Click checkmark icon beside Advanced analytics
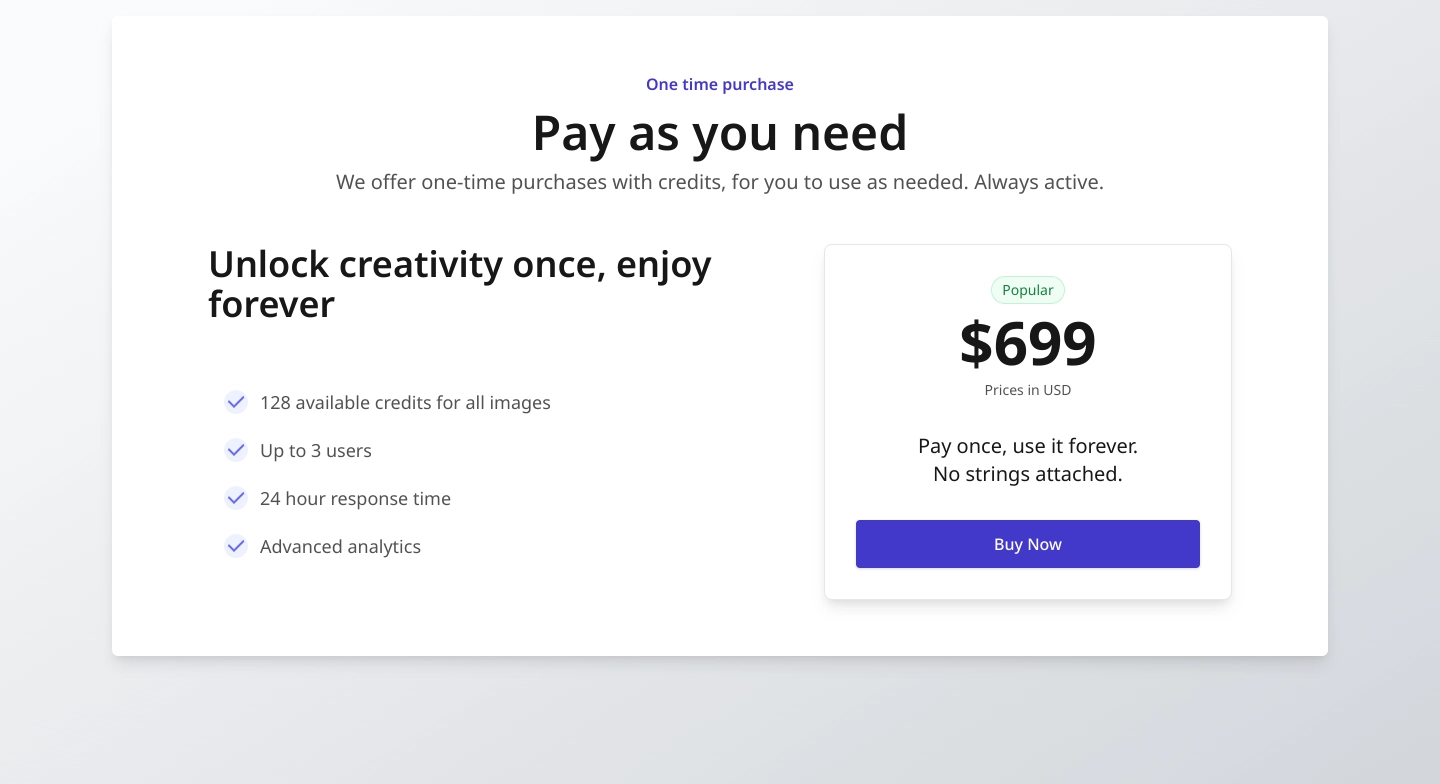The height and width of the screenshot is (784, 1440). (236, 546)
